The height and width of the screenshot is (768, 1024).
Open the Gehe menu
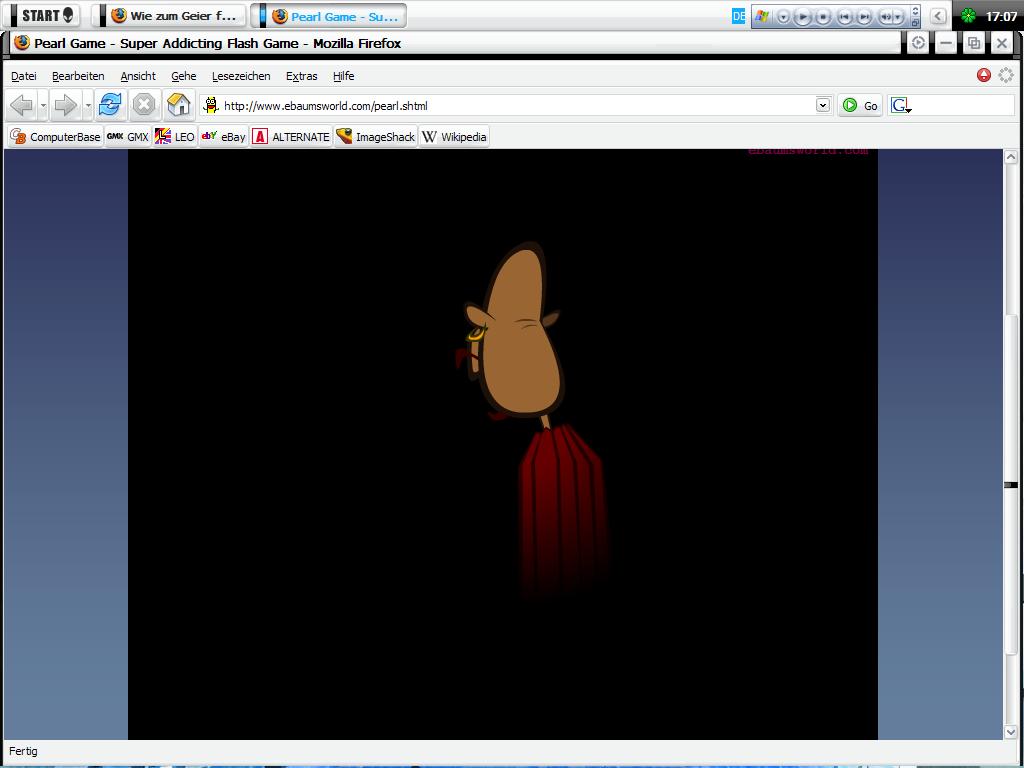(184, 76)
